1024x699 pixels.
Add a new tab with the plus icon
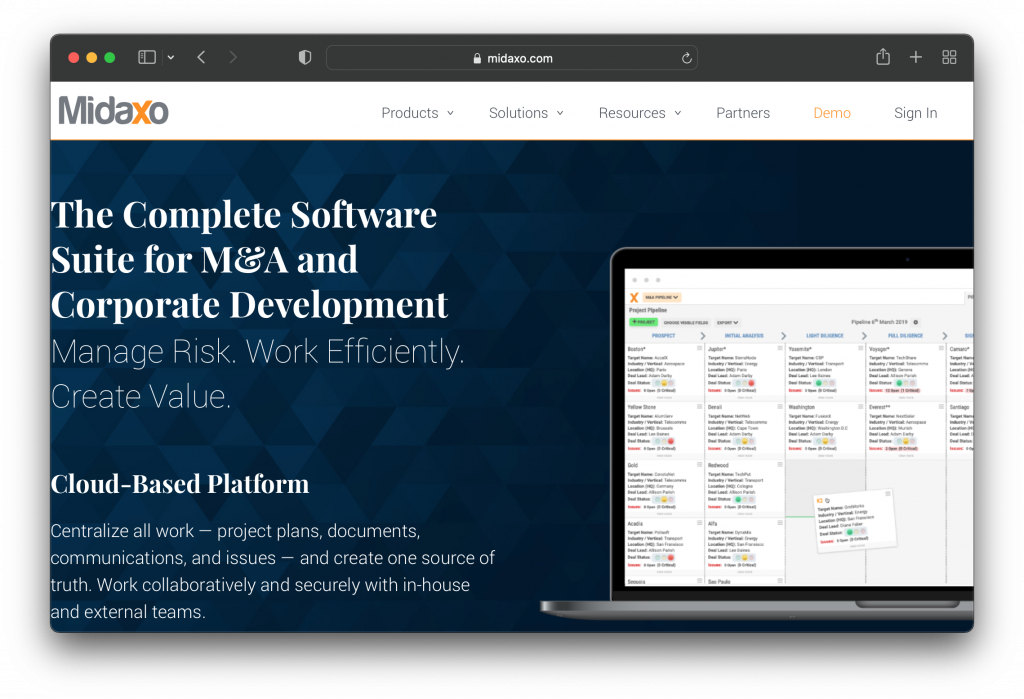(916, 57)
